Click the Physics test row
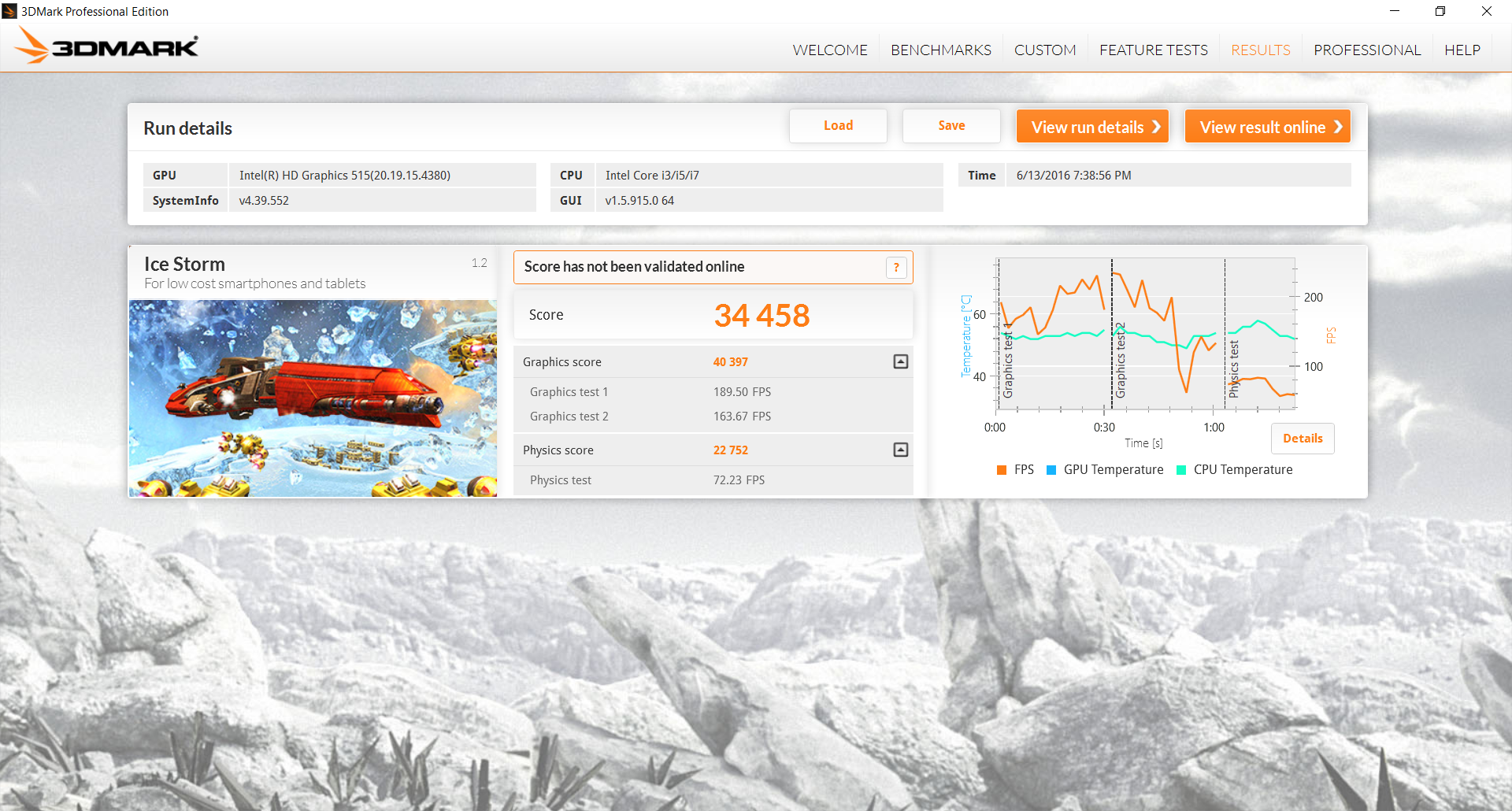Viewport: 1512px width, 811px height. click(713, 480)
